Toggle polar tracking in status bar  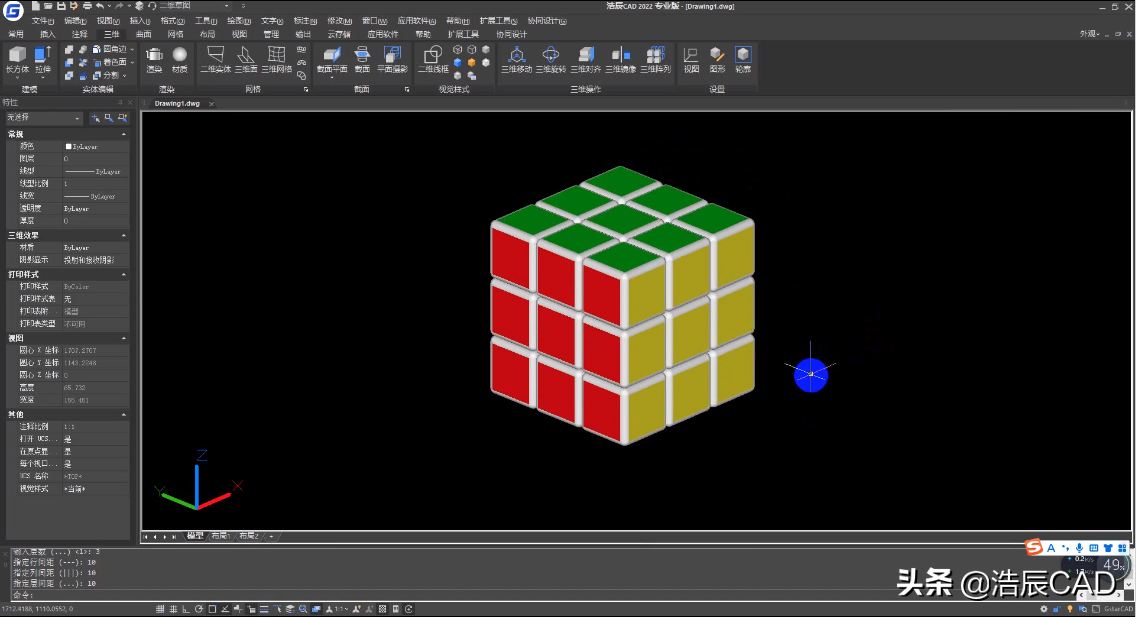click(199, 609)
